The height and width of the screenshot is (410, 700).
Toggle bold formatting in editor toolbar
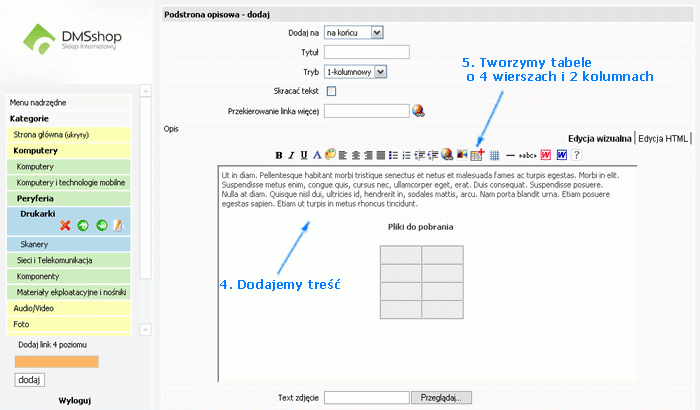(x=279, y=155)
